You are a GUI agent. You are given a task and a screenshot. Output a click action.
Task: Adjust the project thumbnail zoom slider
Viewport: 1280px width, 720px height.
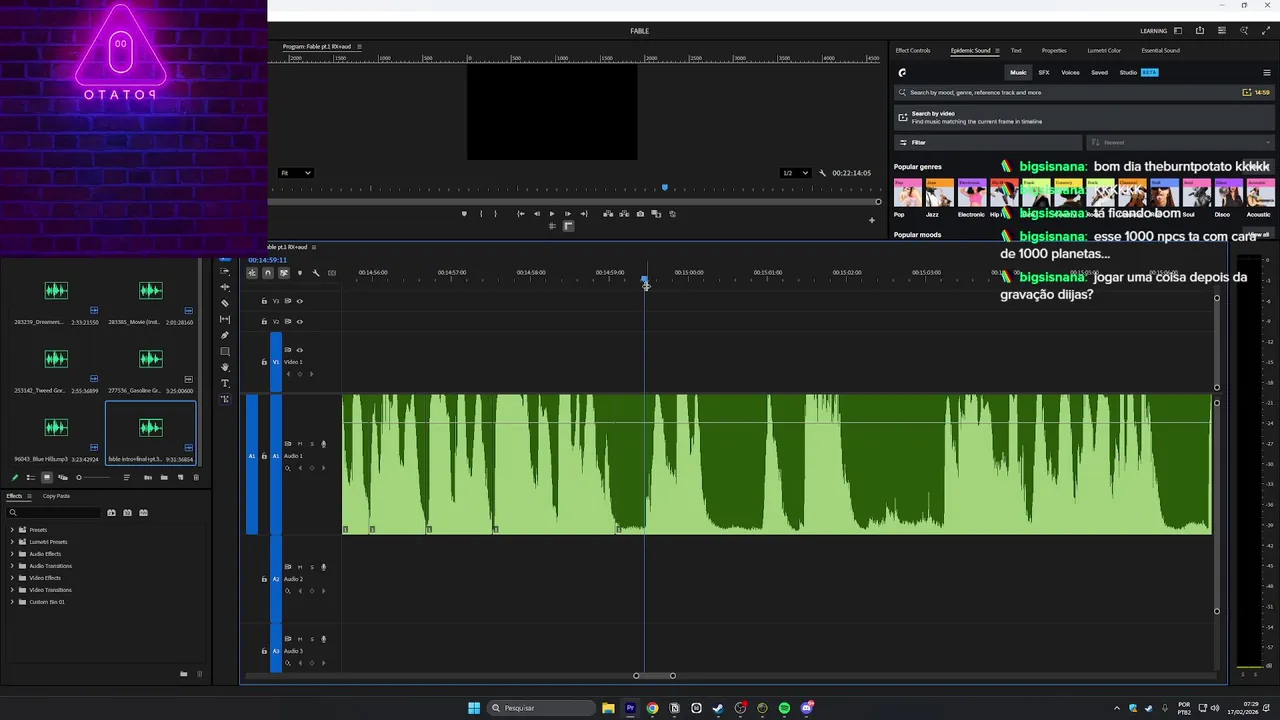[x=95, y=477]
